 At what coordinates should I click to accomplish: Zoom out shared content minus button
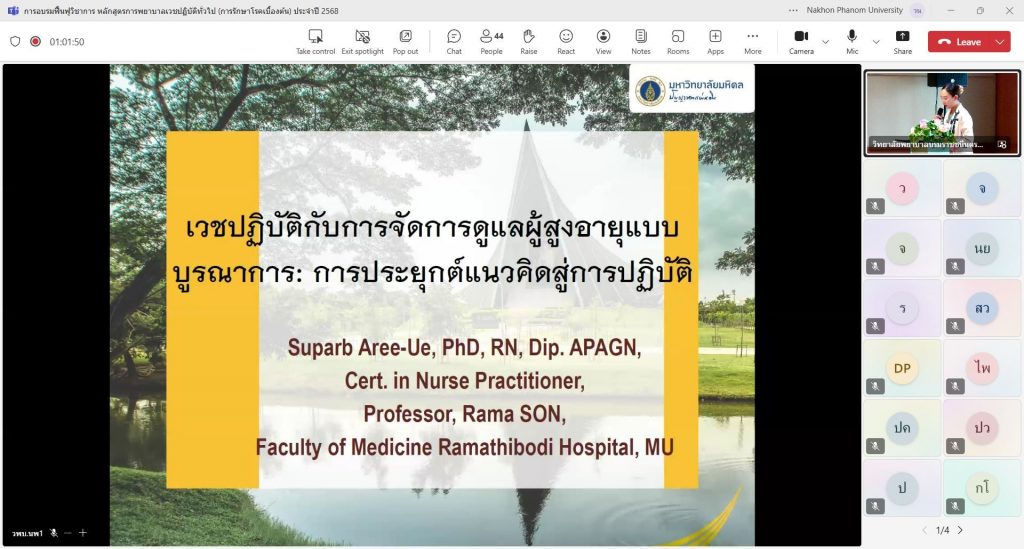(68, 533)
